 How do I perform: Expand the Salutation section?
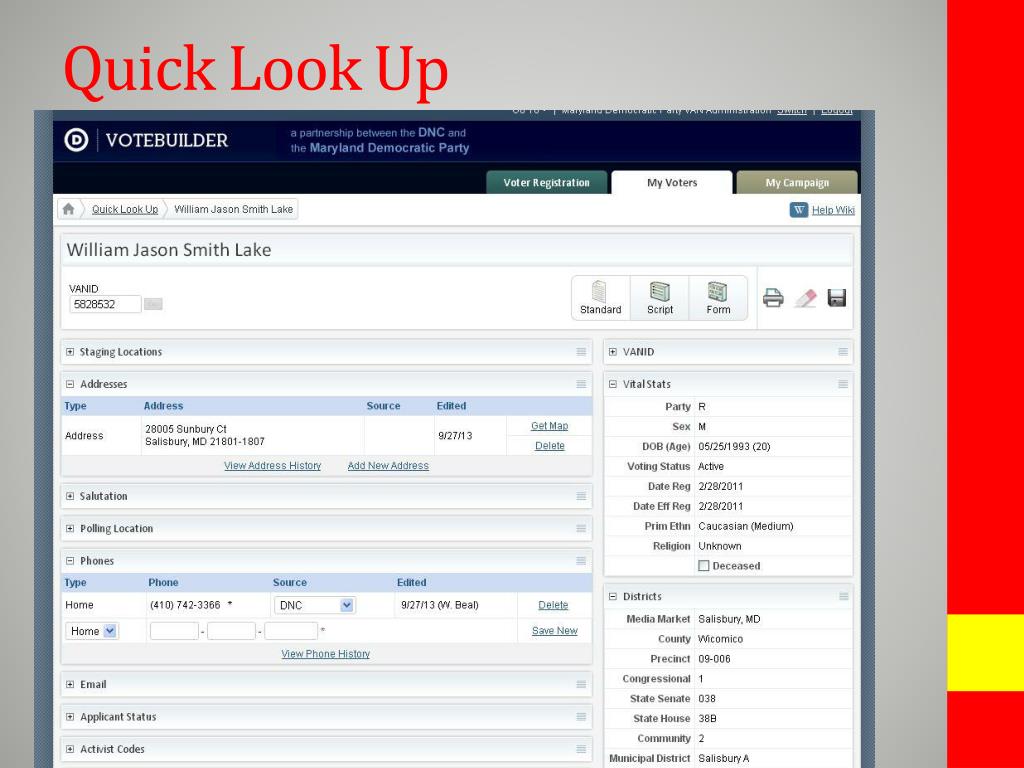70,496
